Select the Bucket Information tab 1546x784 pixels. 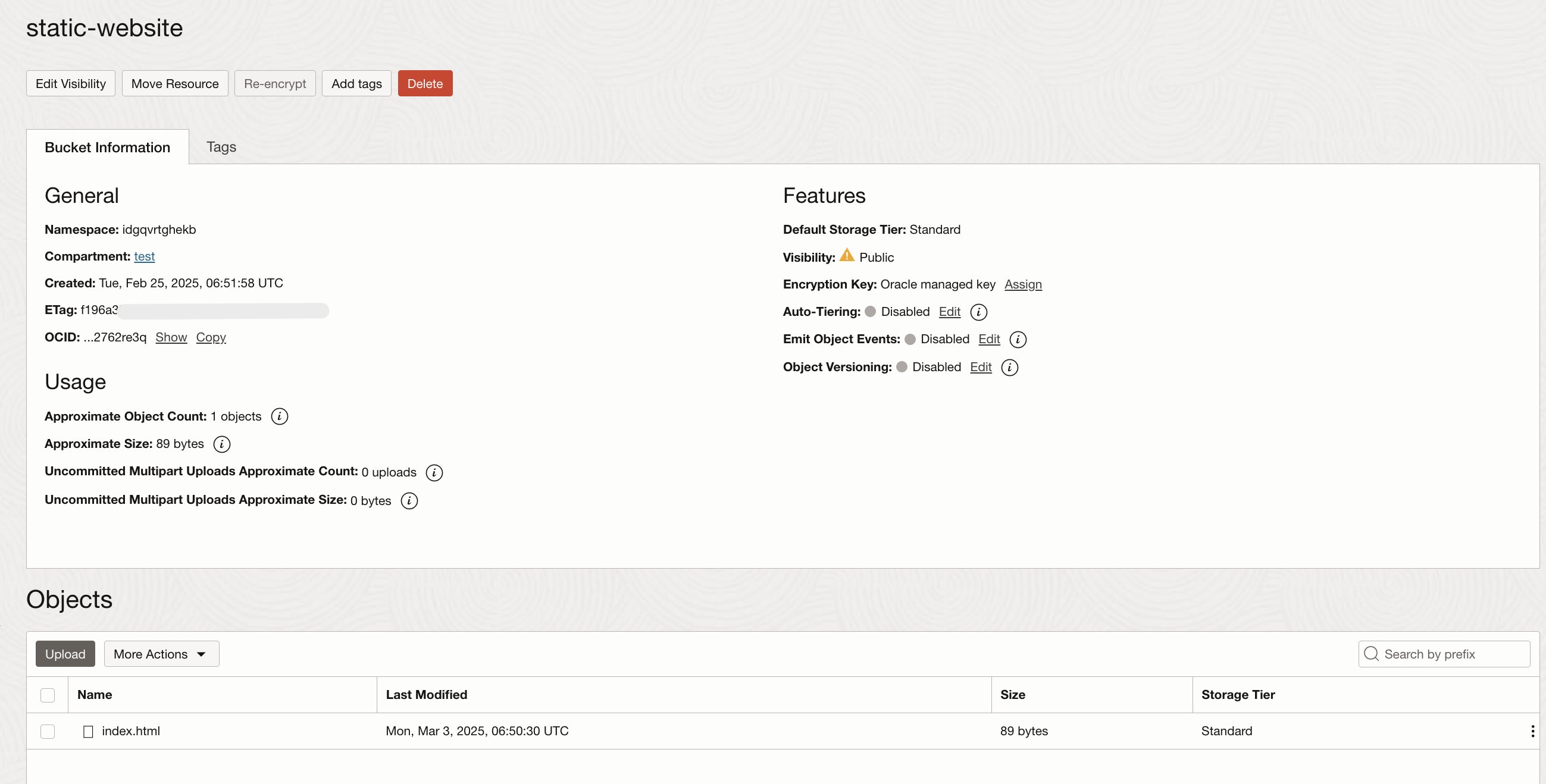click(x=108, y=148)
